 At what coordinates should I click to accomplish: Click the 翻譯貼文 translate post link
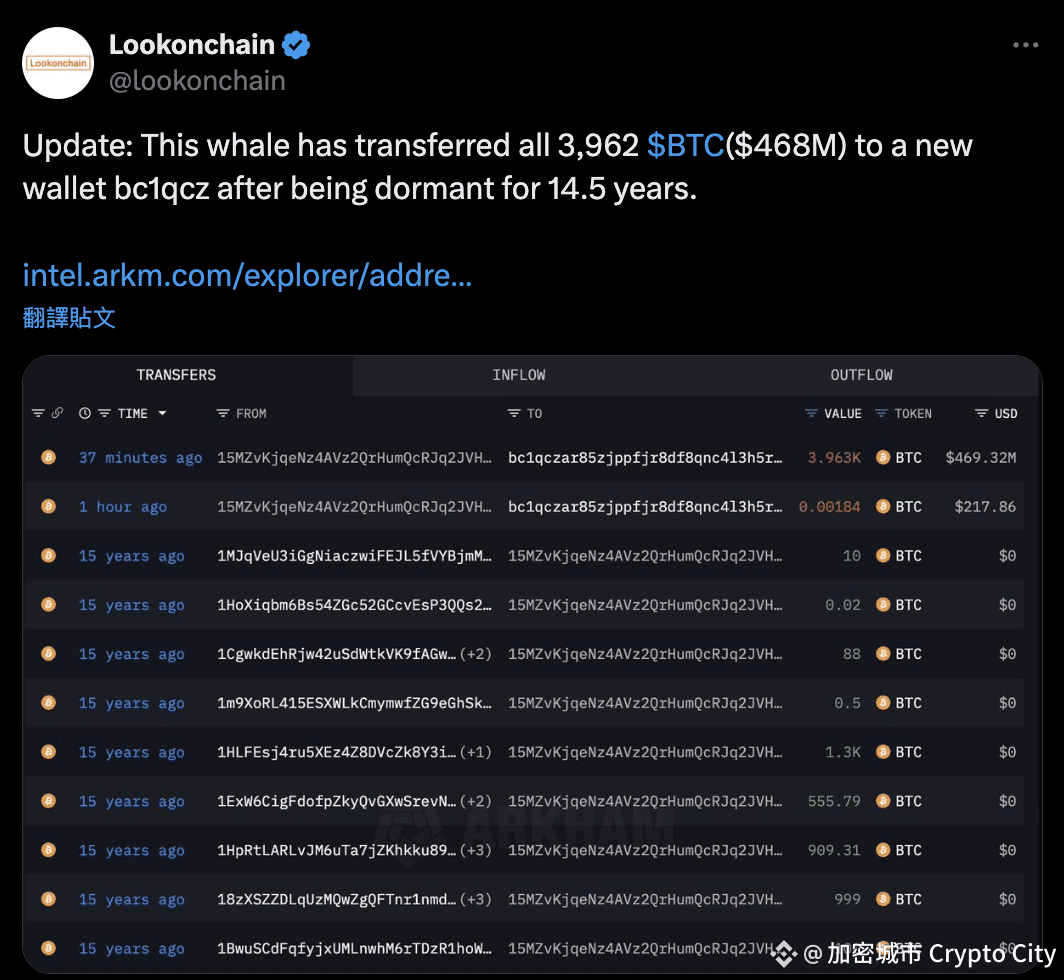tap(69, 318)
